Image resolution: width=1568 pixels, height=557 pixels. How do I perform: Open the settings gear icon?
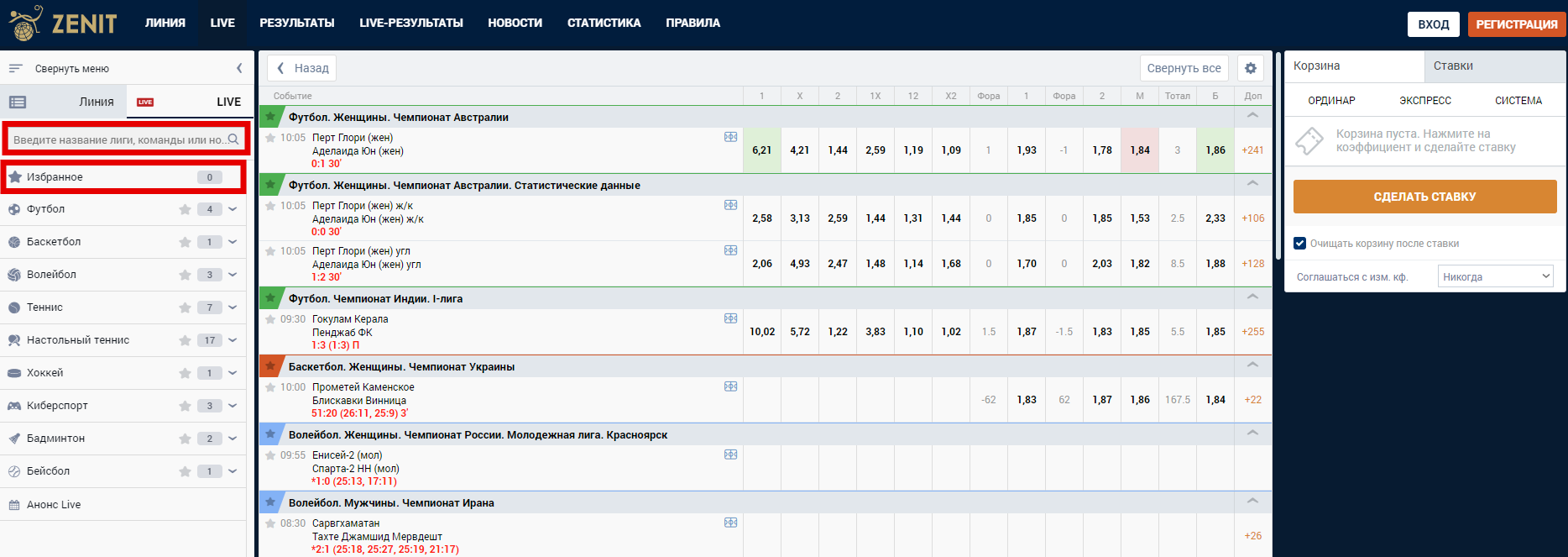[x=1250, y=68]
